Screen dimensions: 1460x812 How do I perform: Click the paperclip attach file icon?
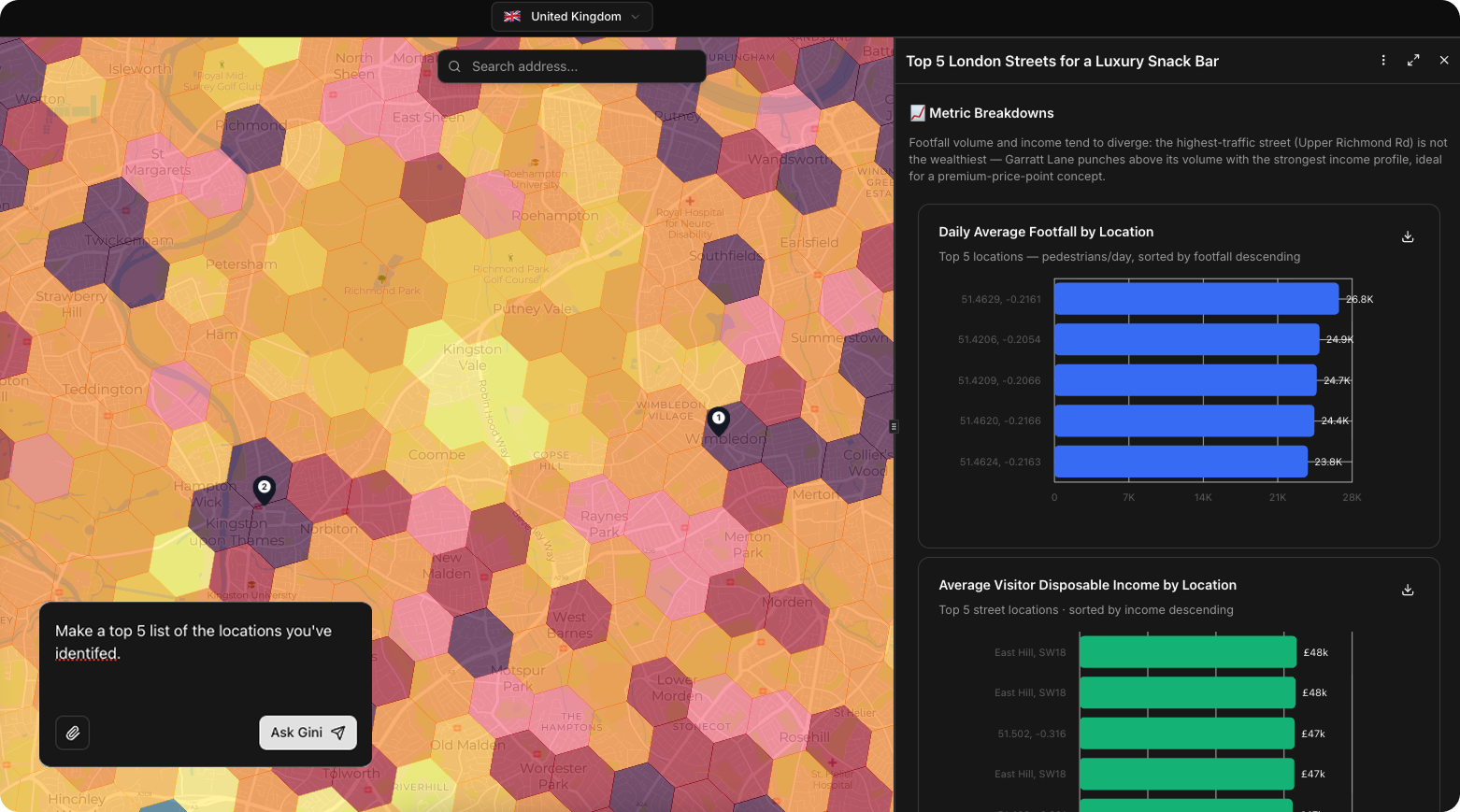pos(73,733)
